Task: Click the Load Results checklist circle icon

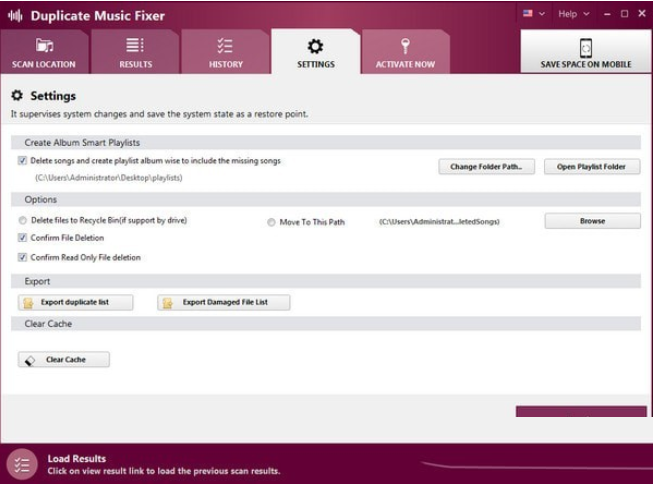Action: (x=22, y=464)
